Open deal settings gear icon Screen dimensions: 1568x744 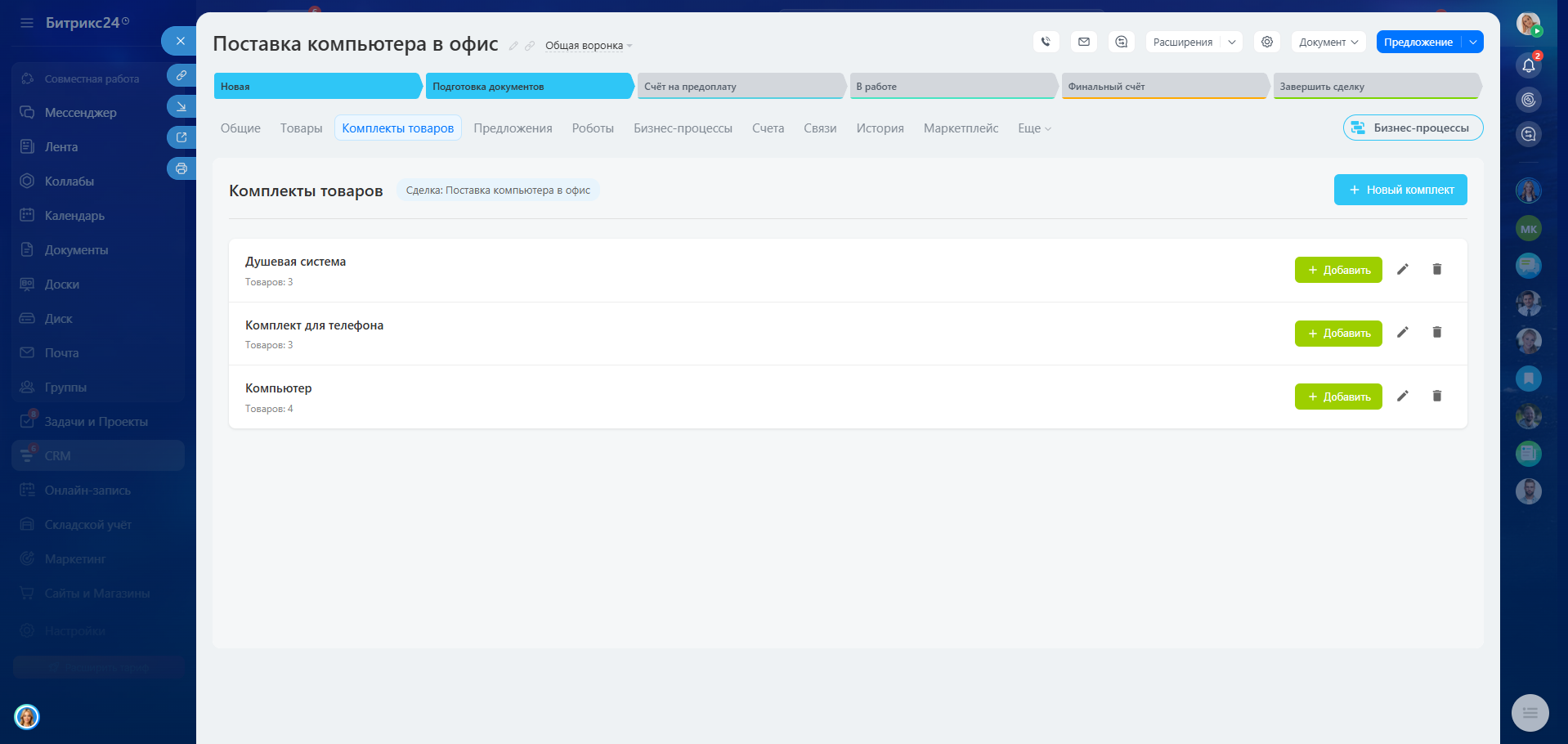pos(1266,42)
